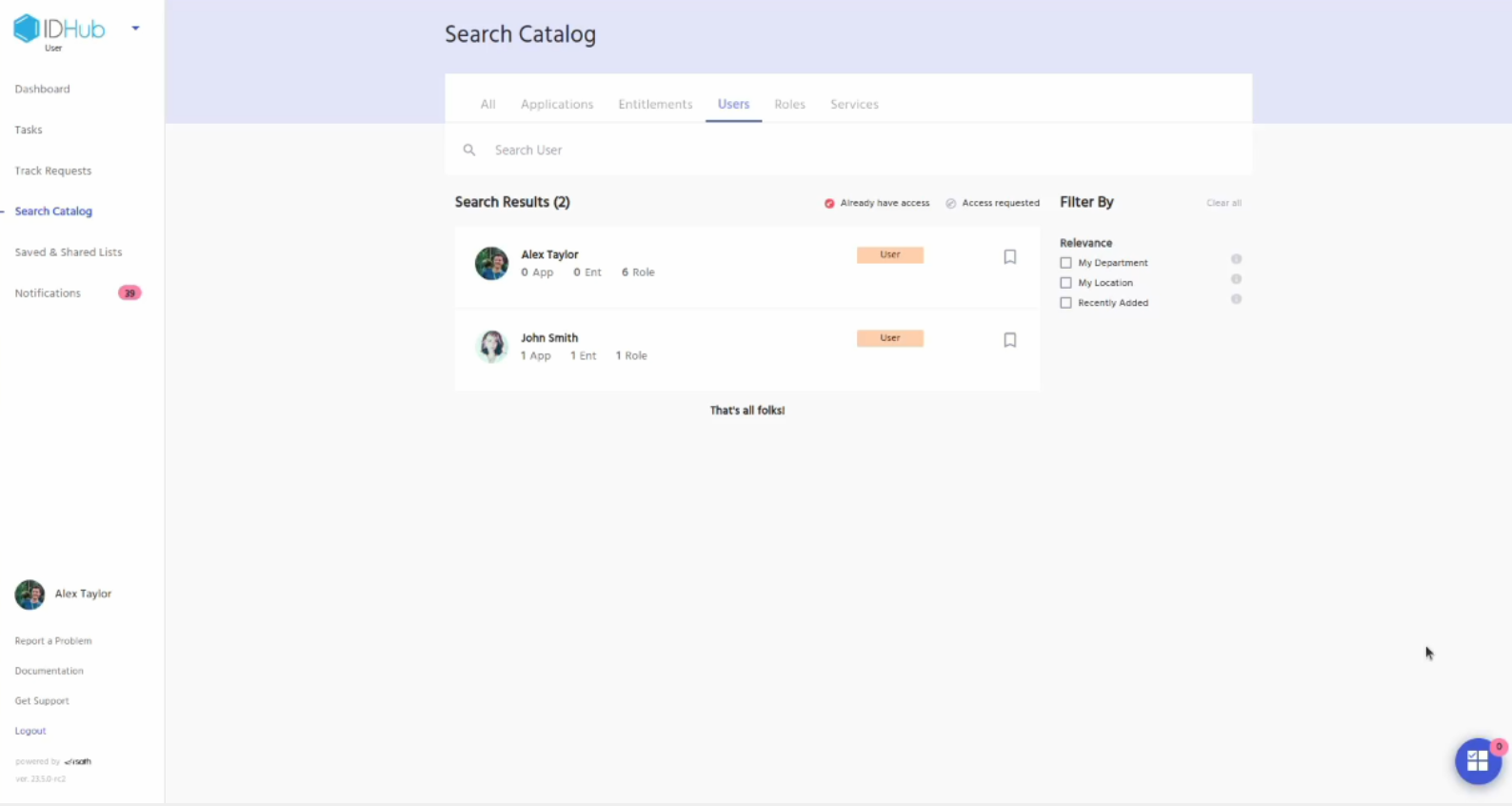Bookmark the John Smith user result
This screenshot has width=1512, height=806.
click(1010, 340)
